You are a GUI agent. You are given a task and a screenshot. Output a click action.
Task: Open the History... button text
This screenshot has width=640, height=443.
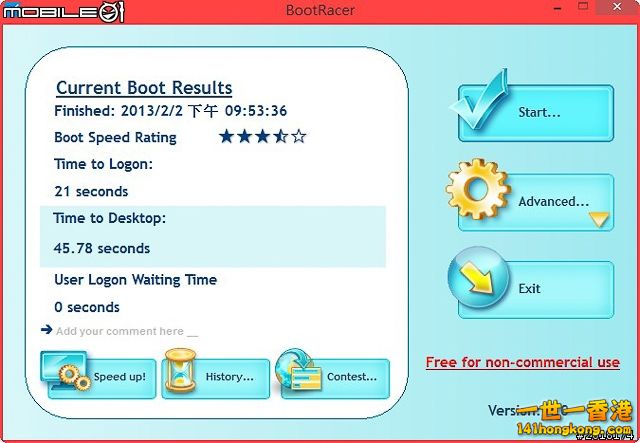(229, 377)
